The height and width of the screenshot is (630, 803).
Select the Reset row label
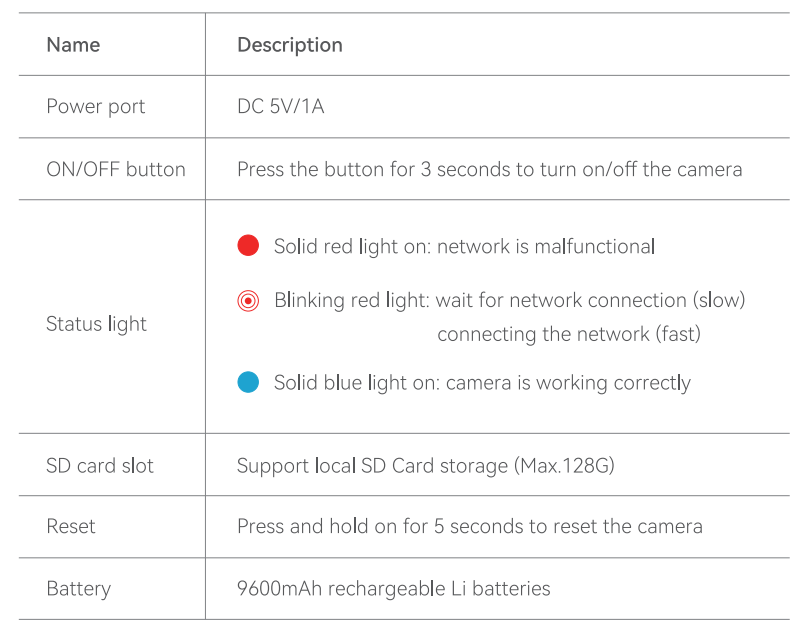tap(71, 527)
